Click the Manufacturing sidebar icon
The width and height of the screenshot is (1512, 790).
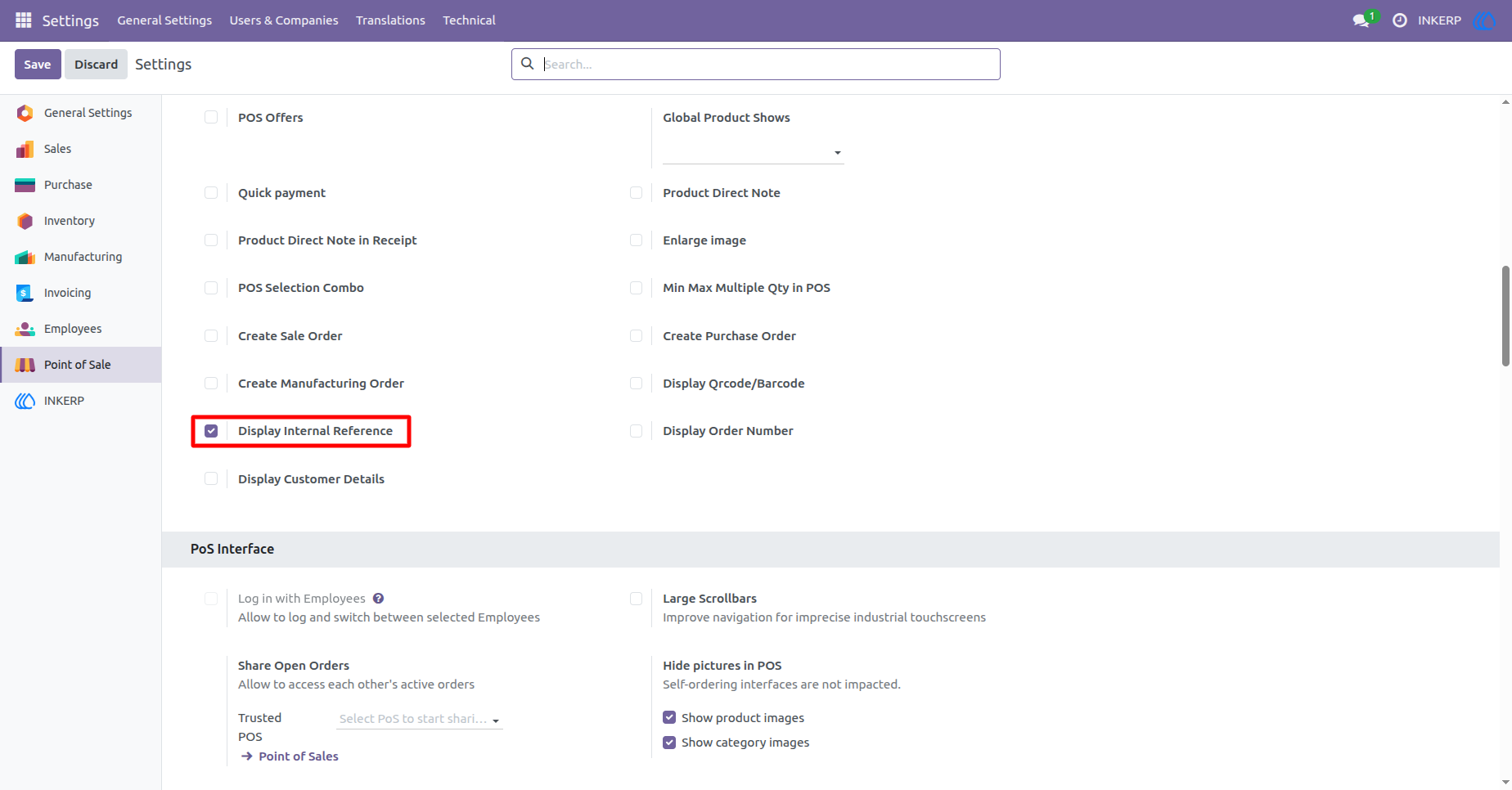tap(25, 257)
